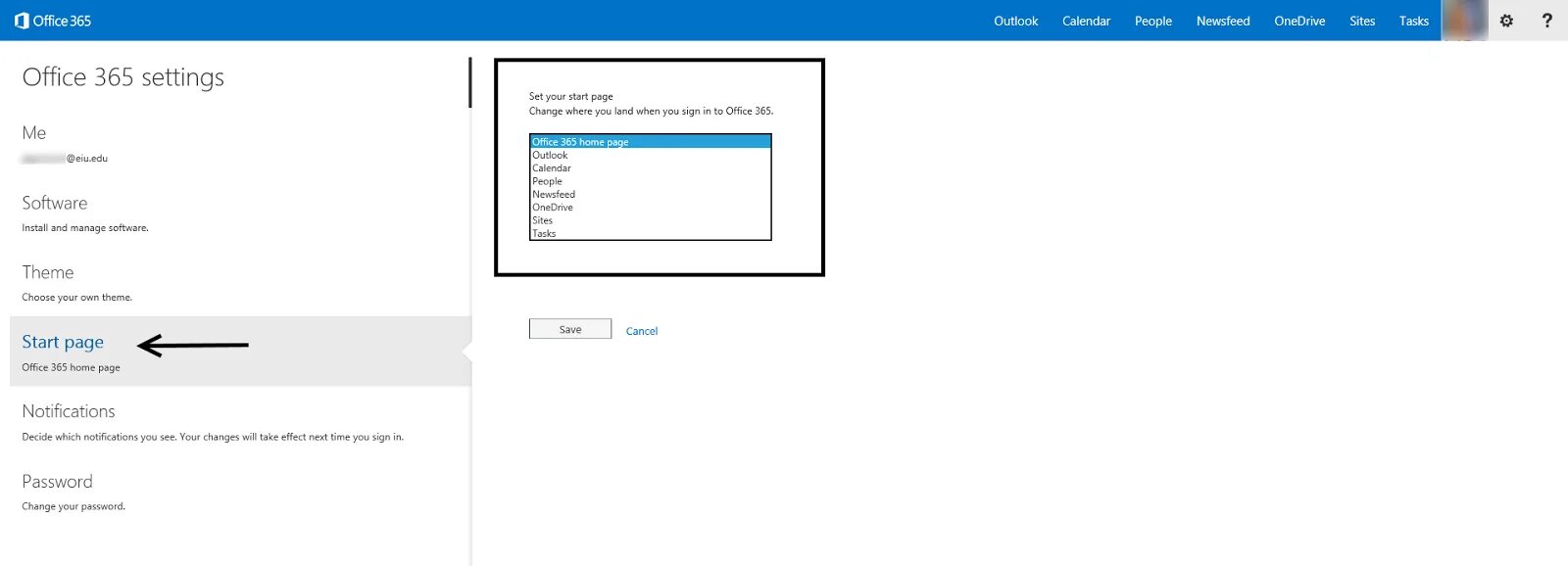
Task: Click the 'Office 365 settings' heading
Action: 123,77
